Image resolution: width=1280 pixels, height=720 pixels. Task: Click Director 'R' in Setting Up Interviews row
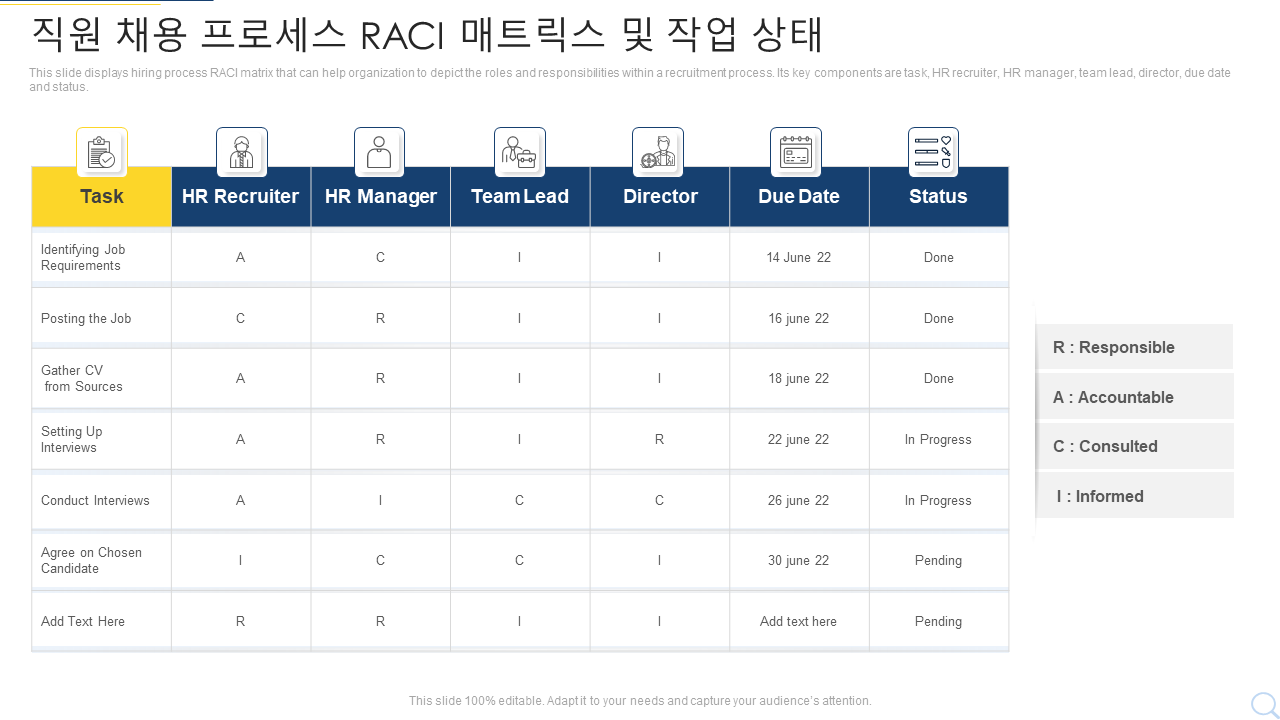pyautogui.click(x=660, y=439)
